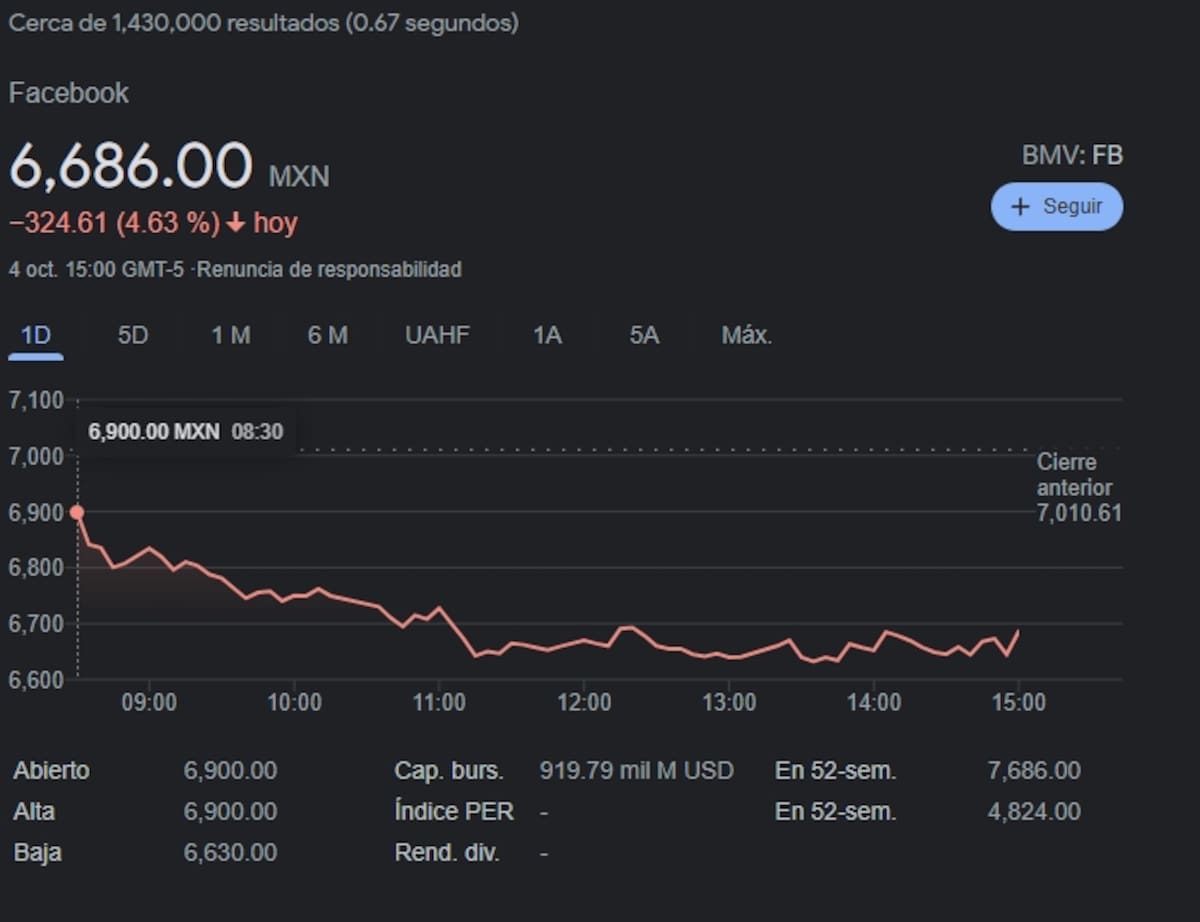
Task: Switch to the Máx. range tab
Action: coord(747,336)
